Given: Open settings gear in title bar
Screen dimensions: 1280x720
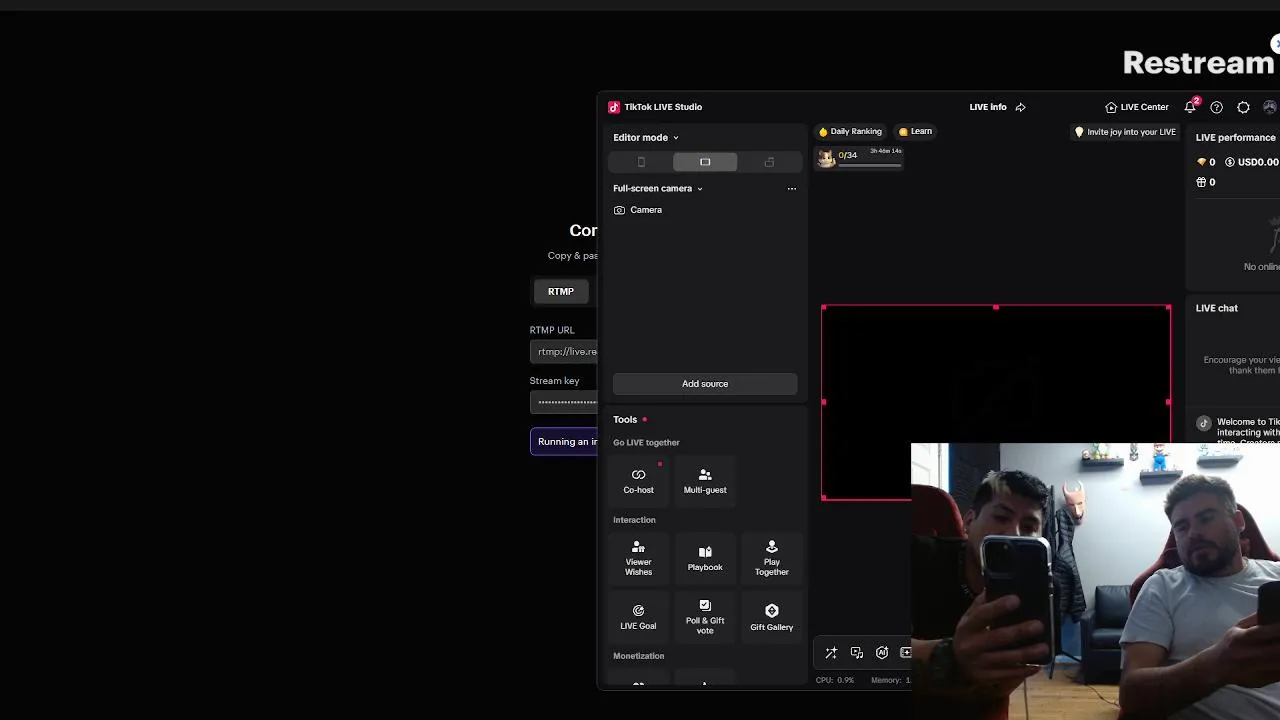Looking at the screenshot, I should (1243, 107).
